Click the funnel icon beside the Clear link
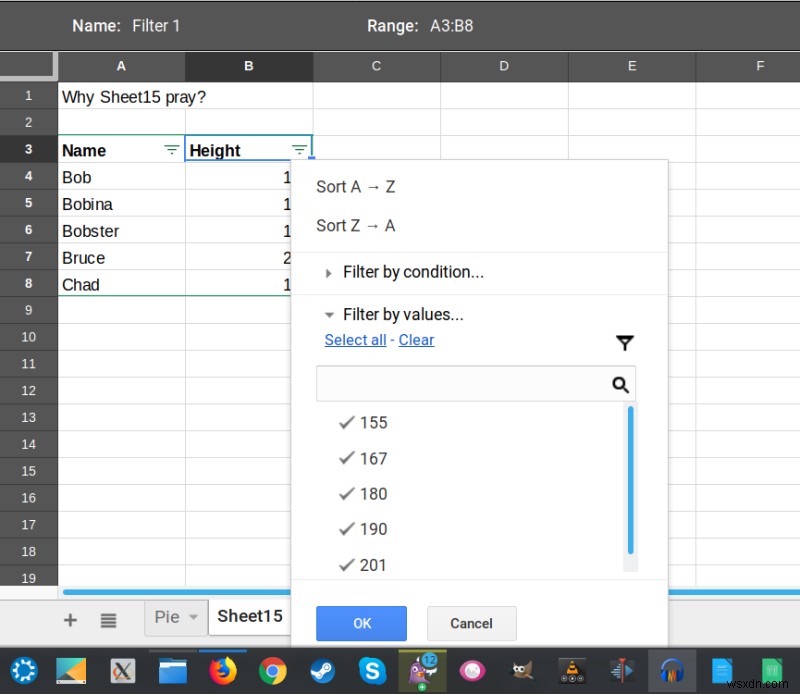The height and width of the screenshot is (694, 800). [624, 343]
